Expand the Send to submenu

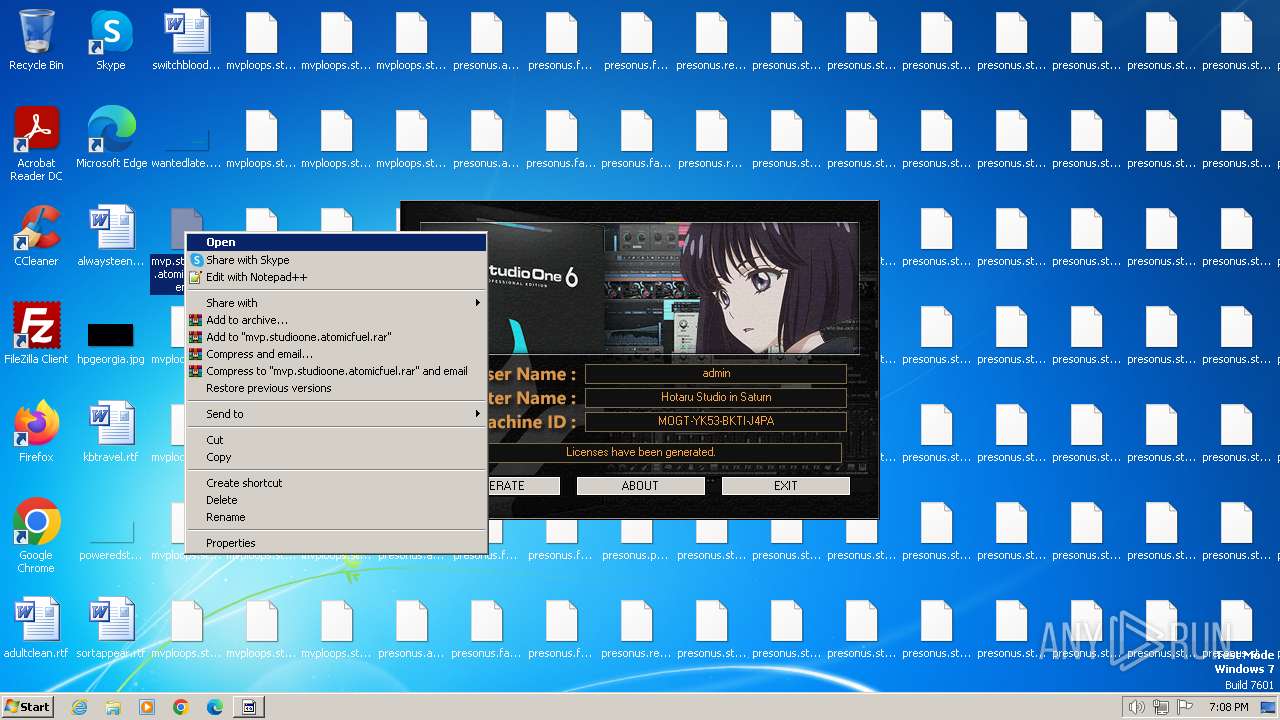[x=337, y=414]
